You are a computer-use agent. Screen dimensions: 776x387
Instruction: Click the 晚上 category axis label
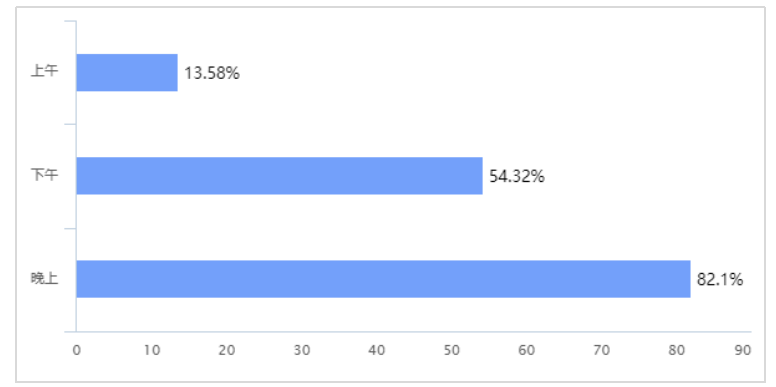[45, 279]
